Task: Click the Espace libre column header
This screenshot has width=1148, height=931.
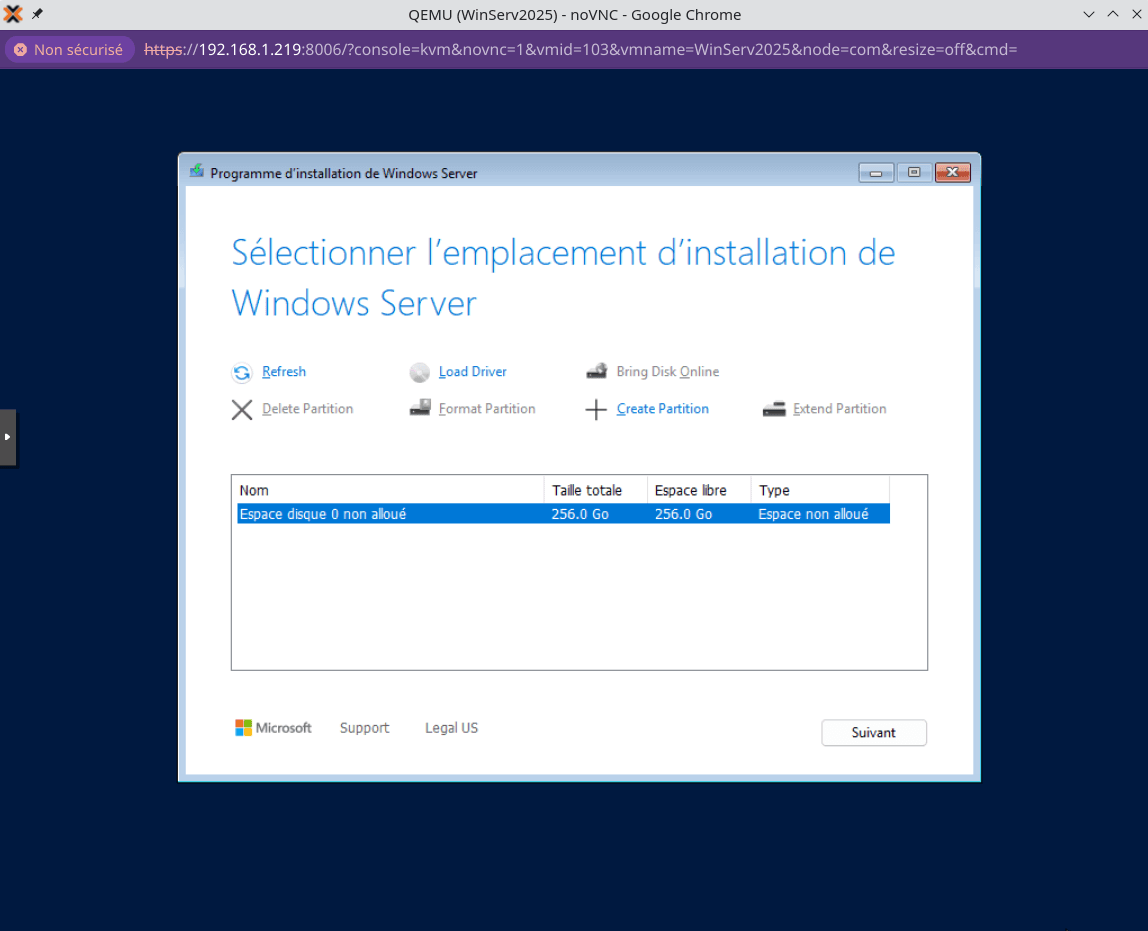Action: click(x=699, y=490)
